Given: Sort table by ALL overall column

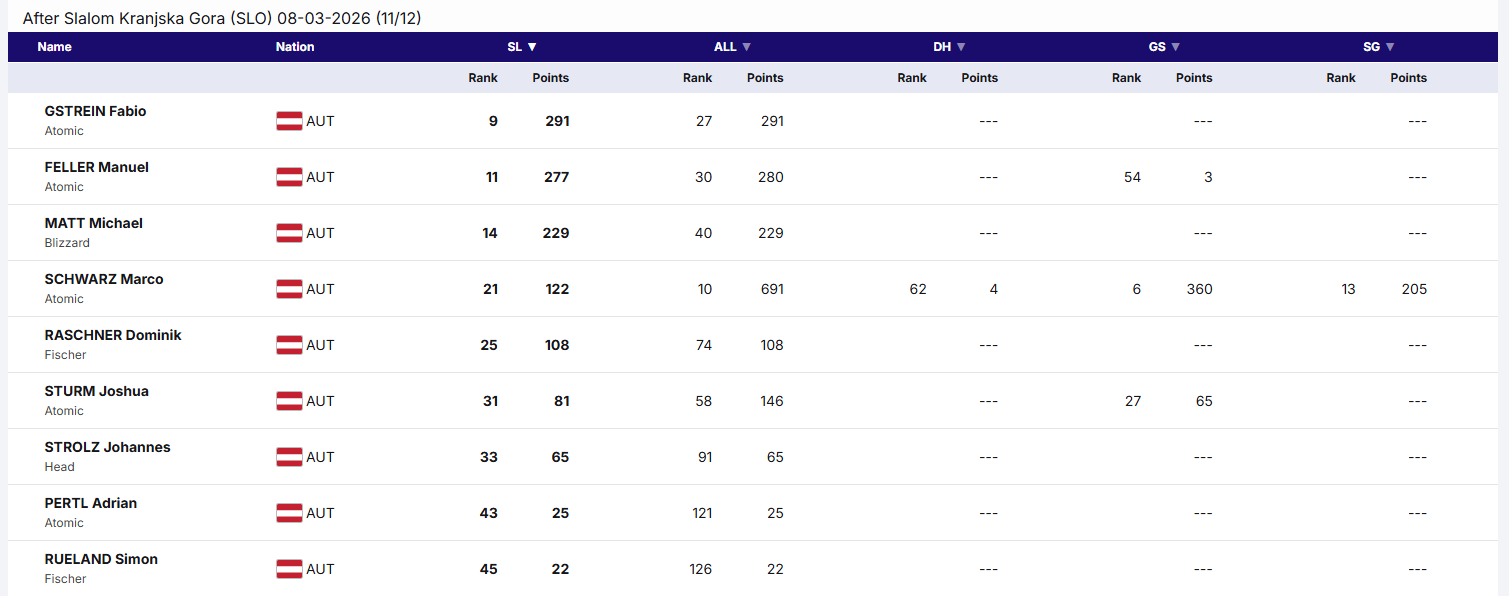Looking at the screenshot, I should coord(732,47).
